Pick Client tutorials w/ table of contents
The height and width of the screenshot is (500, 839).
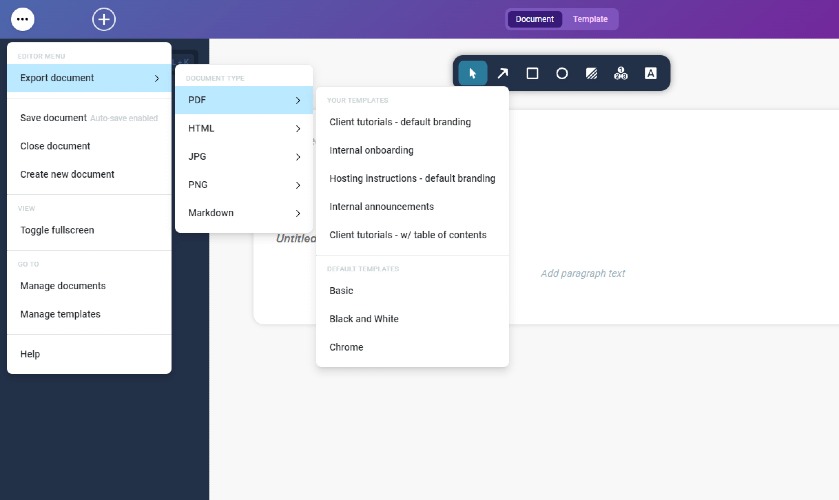[x=413, y=235]
